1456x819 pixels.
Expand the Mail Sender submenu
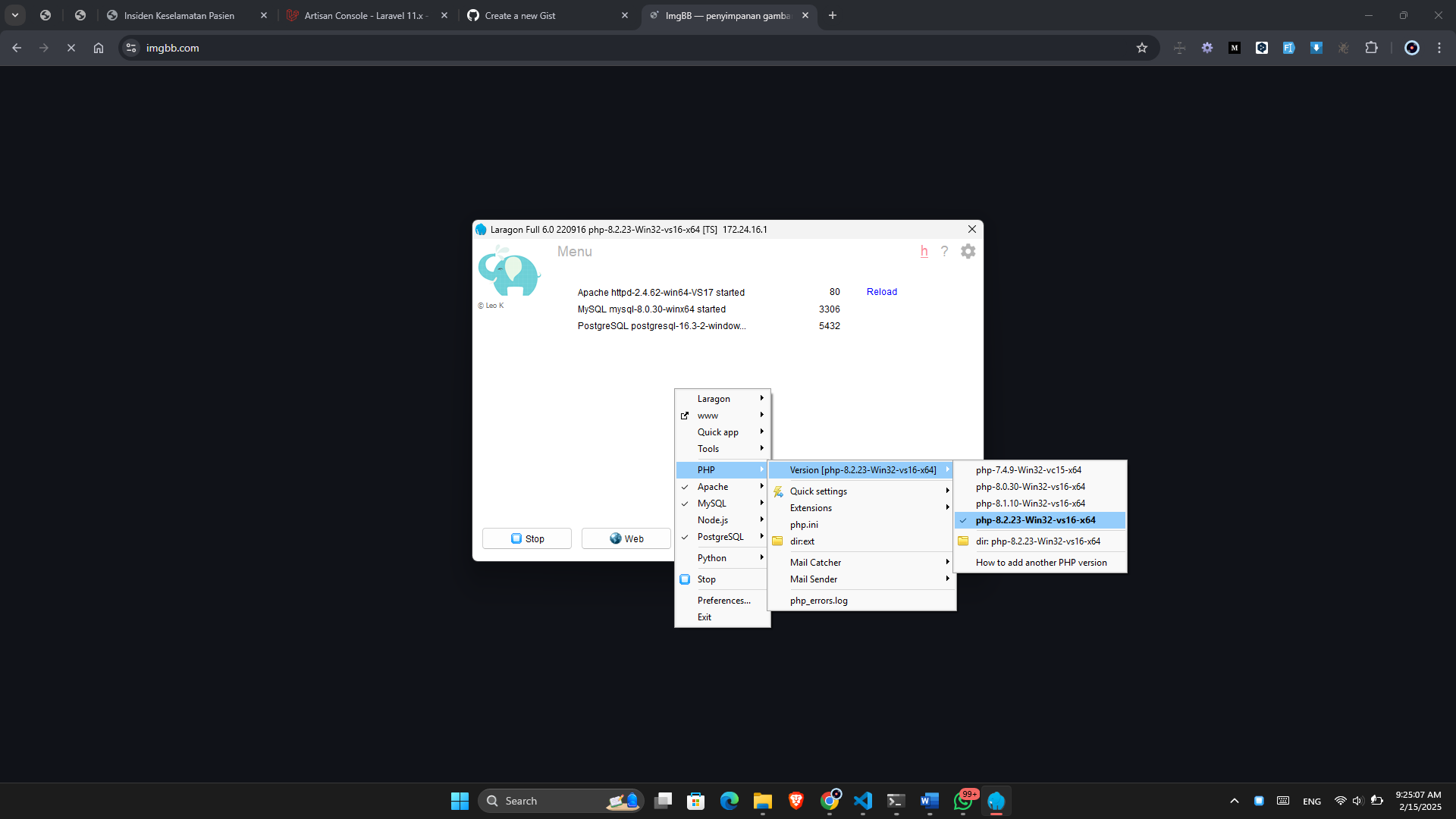coord(861,579)
